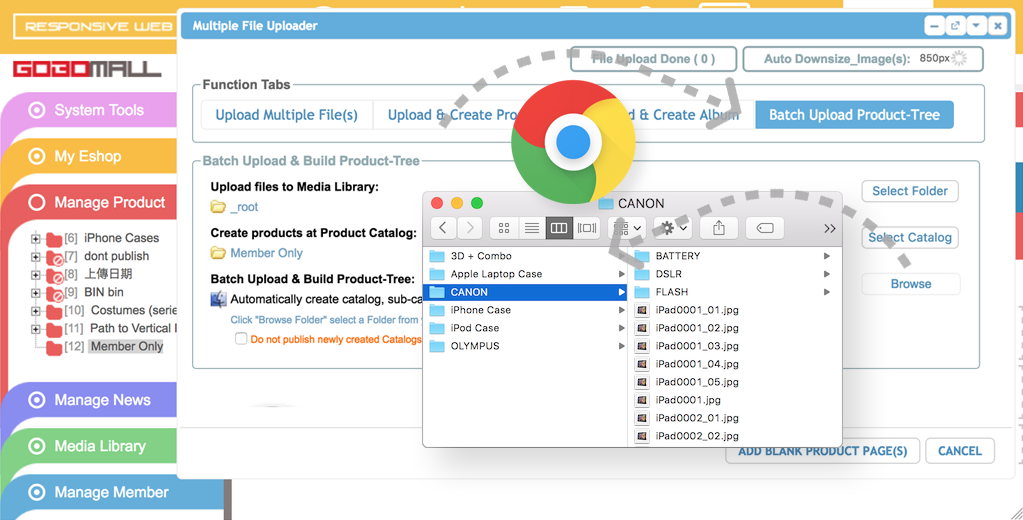Open Finder arrange-by dropdown

tap(627, 228)
